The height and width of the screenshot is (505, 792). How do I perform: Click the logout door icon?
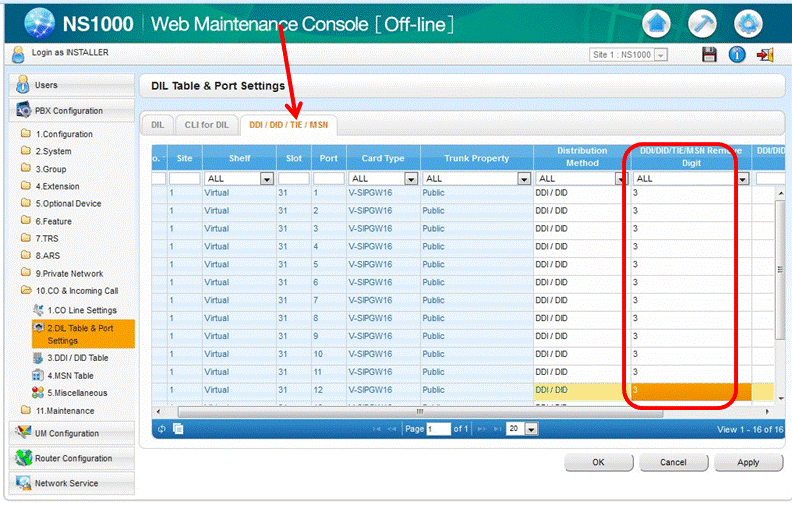click(x=766, y=55)
